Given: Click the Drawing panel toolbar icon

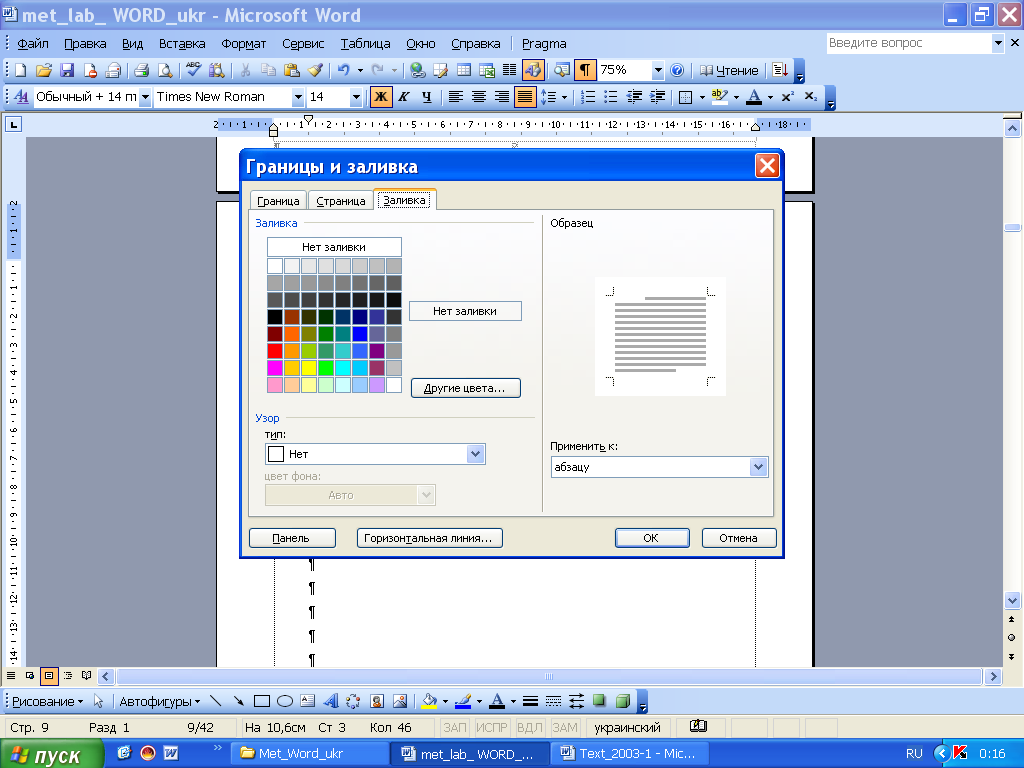Looking at the screenshot, I should [533, 70].
